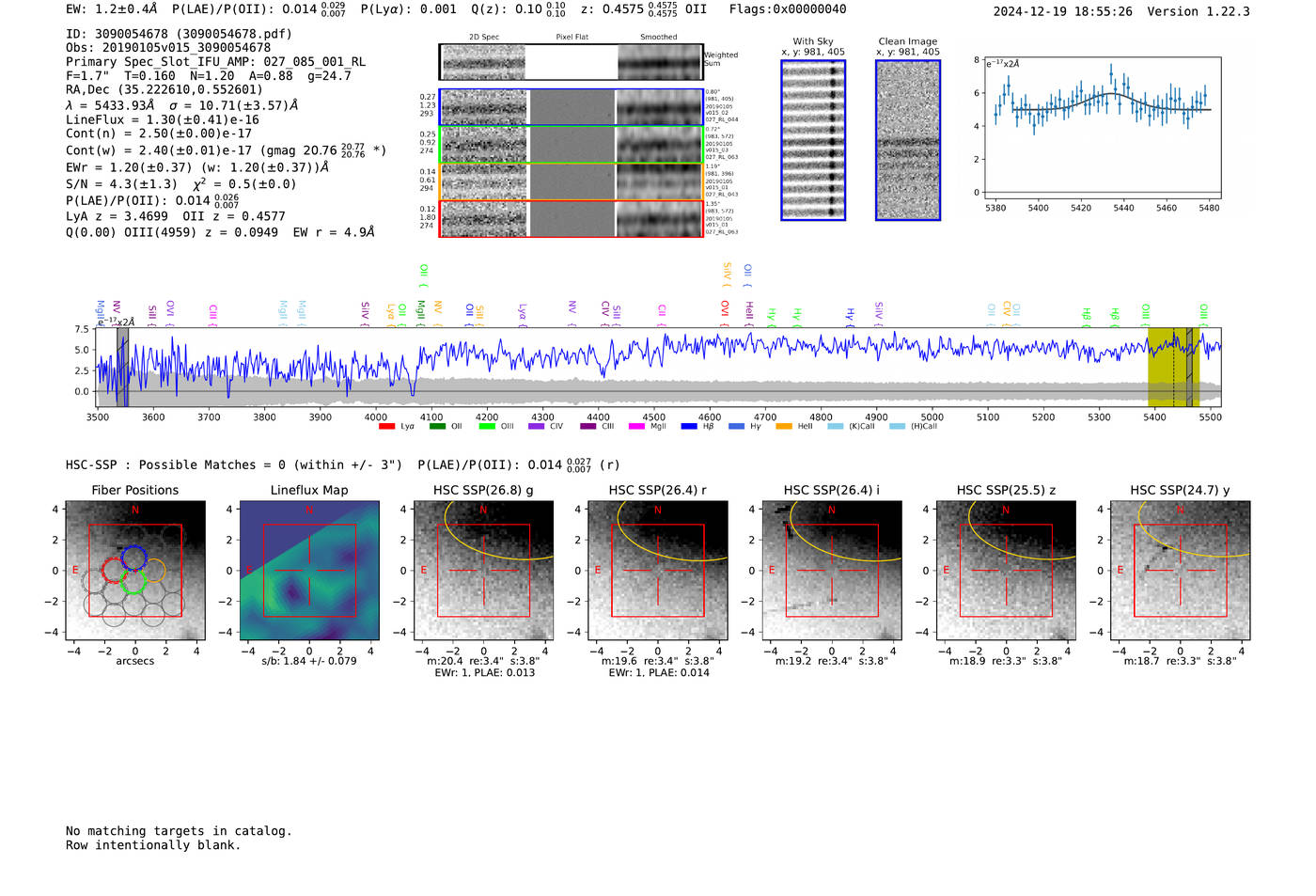The image size is (1316, 896).
Task: Click the OII dark green legend swatch
Action: pyautogui.click(x=437, y=427)
